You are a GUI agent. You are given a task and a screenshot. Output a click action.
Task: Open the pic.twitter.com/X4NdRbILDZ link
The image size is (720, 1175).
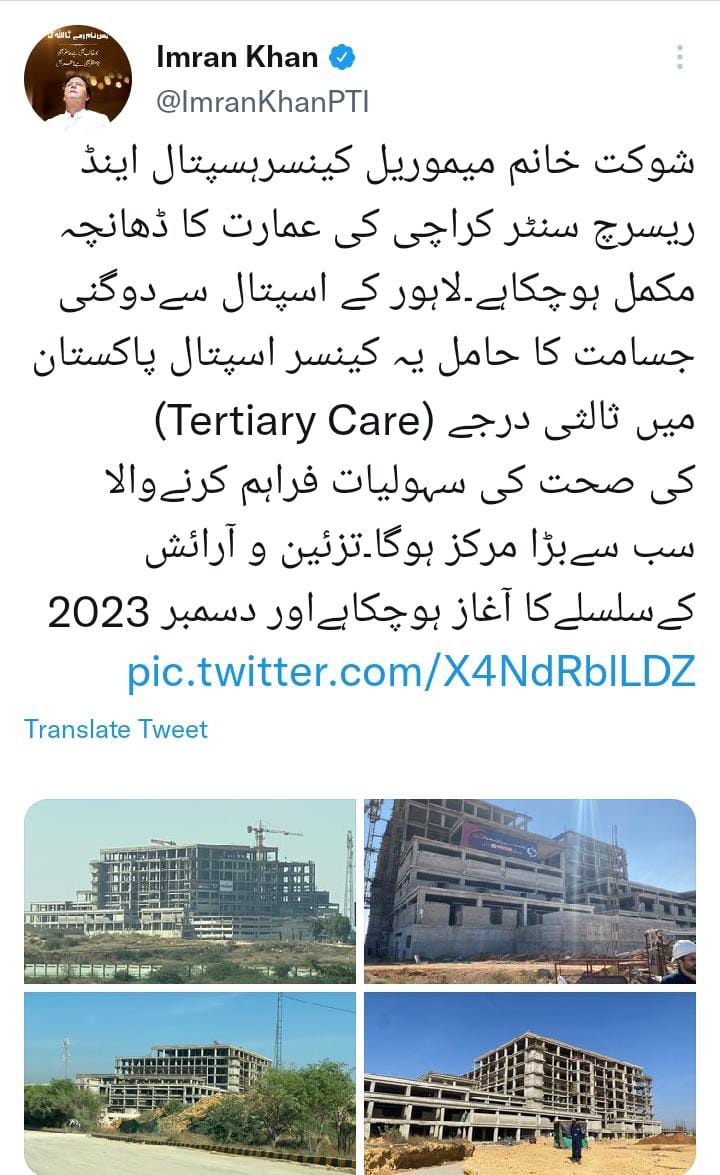tap(411, 671)
